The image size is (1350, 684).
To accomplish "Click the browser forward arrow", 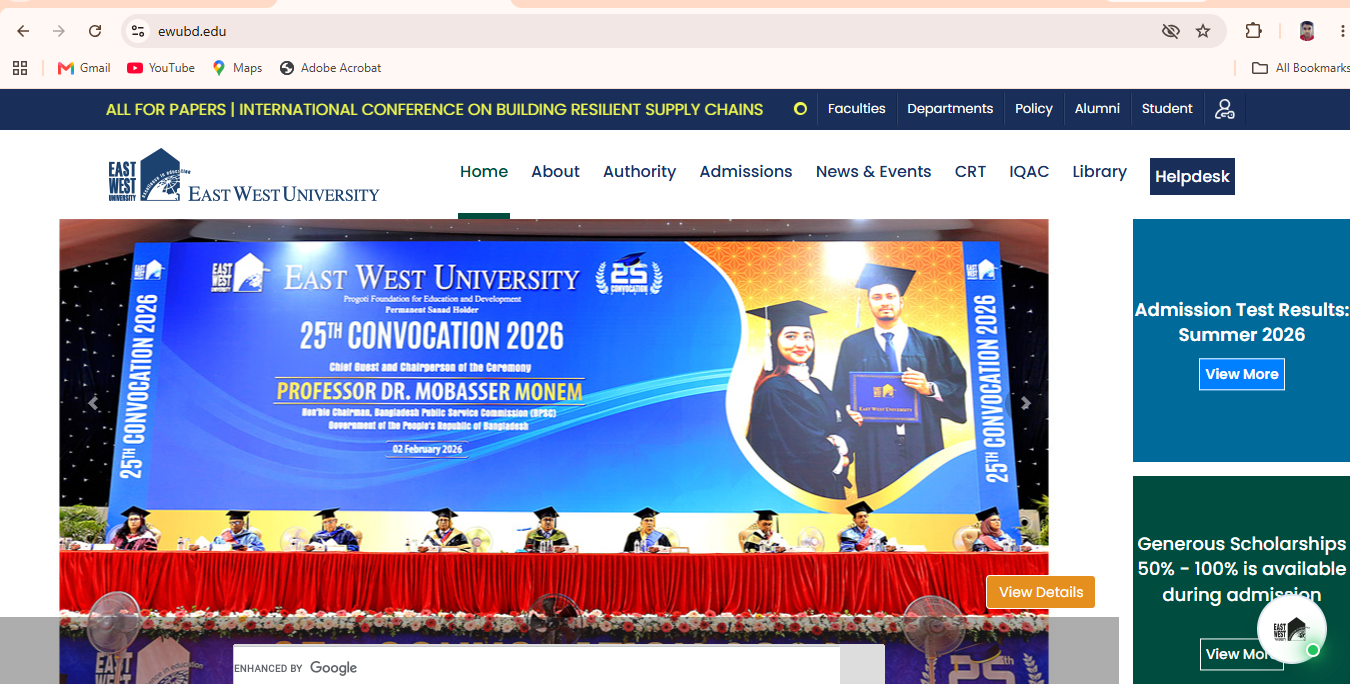I will 58,31.
